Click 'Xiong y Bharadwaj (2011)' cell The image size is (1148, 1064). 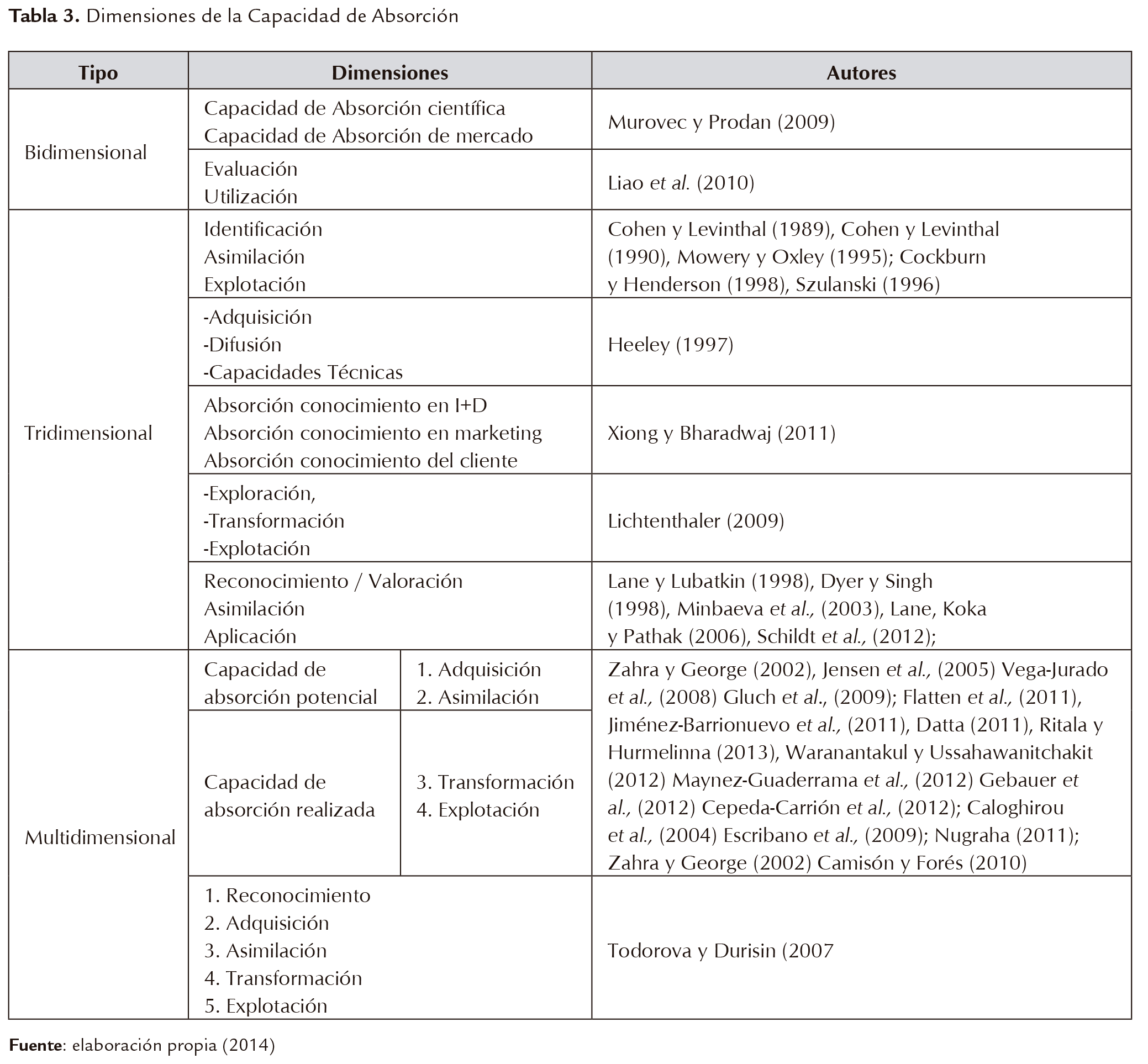point(722,433)
